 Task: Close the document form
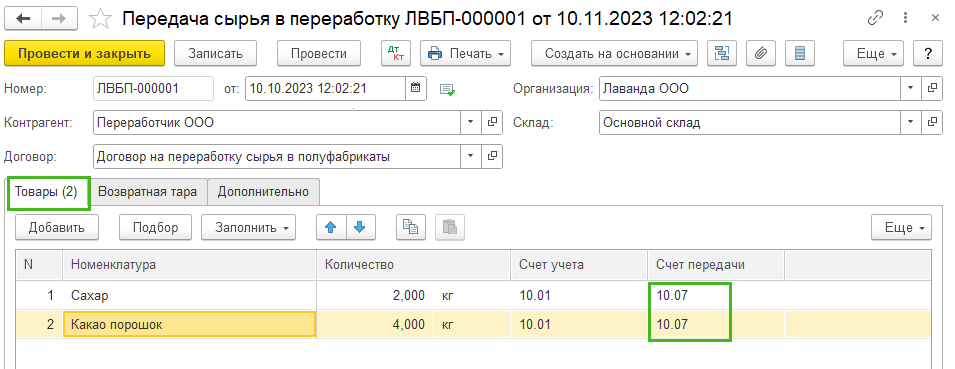click(x=936, y=19)
